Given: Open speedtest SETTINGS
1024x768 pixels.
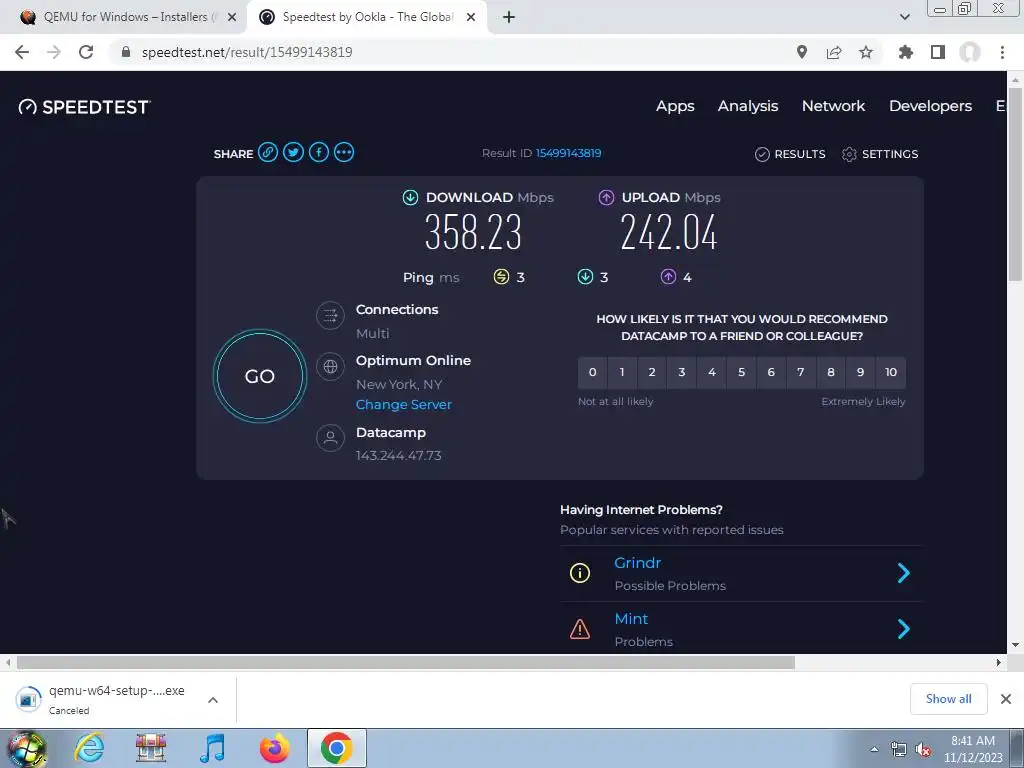Looking at the screenshot, I should [x=880, y=154].
